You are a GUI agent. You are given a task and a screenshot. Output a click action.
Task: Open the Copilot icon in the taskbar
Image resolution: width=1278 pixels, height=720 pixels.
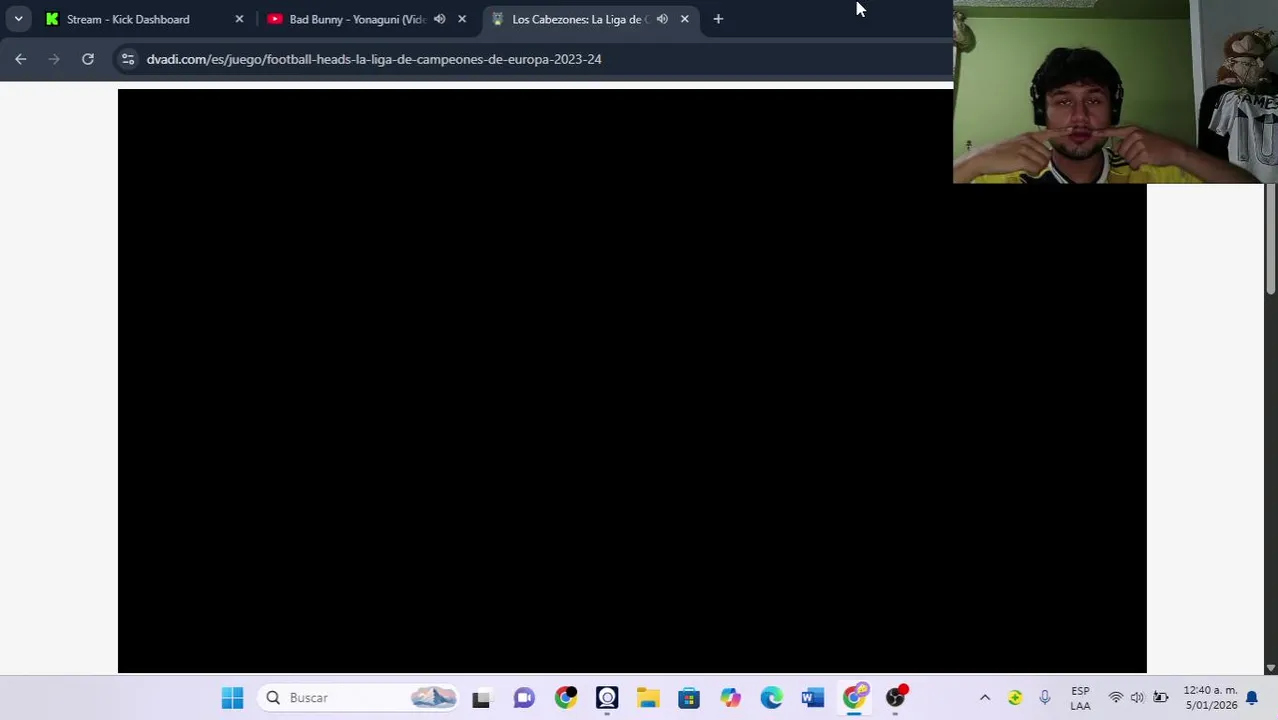pos(730,698)
